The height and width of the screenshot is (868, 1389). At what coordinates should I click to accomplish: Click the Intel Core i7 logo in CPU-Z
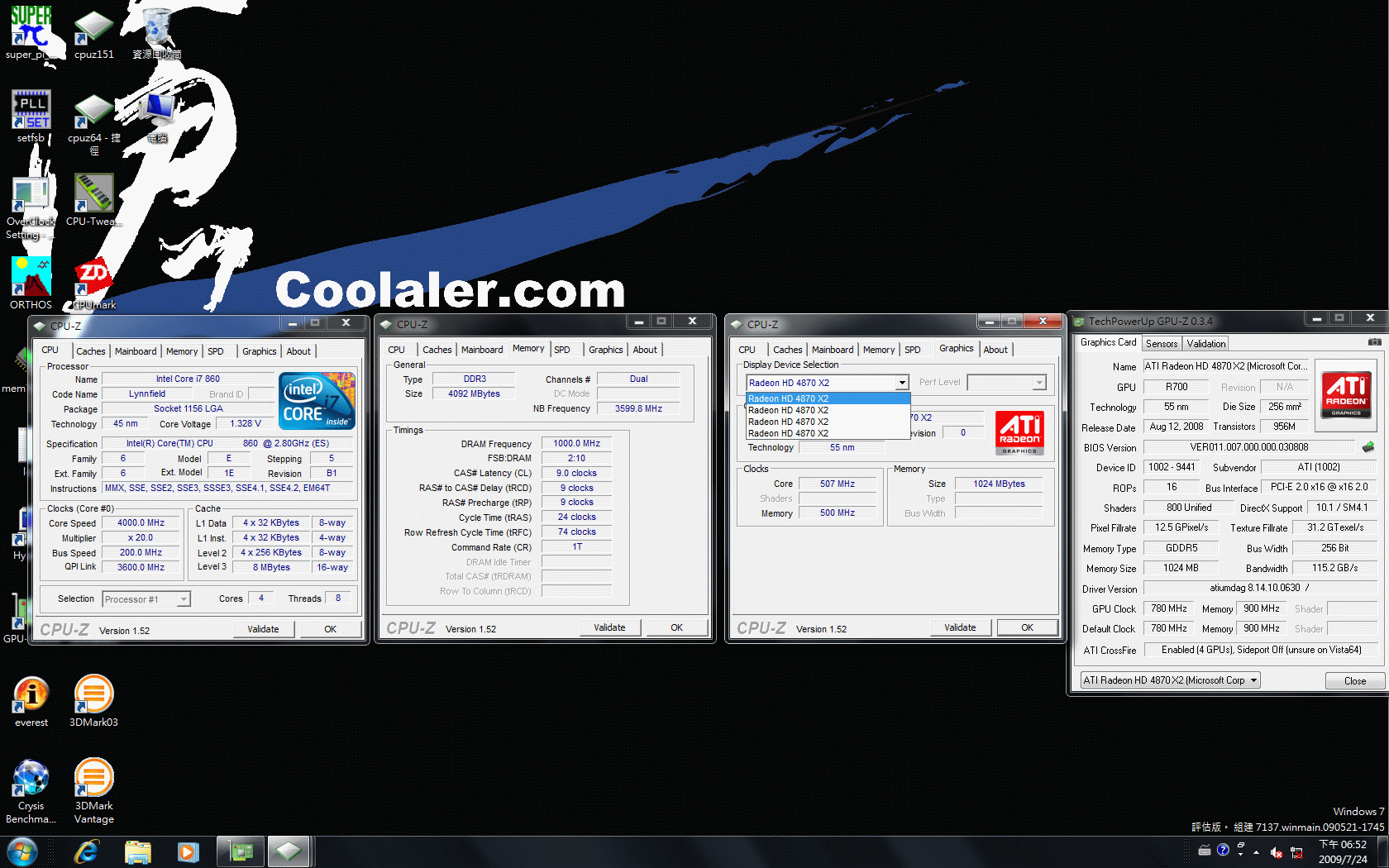pos(317,401)
